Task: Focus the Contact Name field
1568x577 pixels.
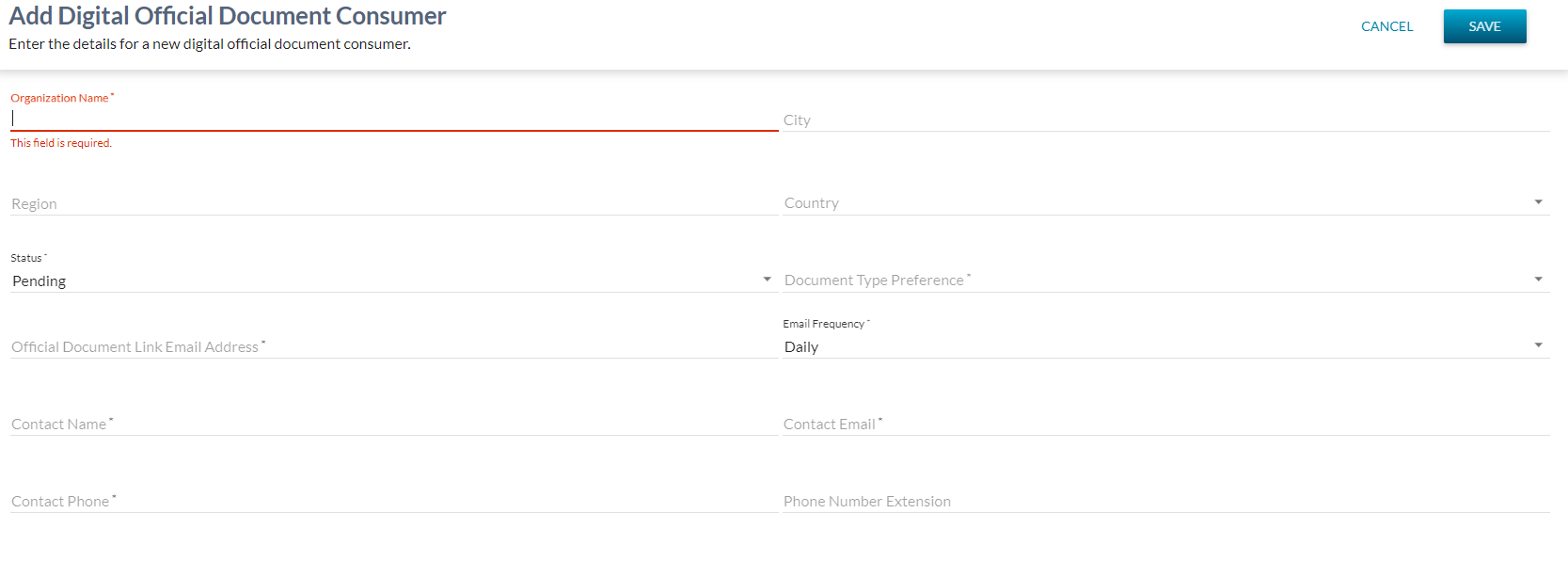Action: (393, 424)
